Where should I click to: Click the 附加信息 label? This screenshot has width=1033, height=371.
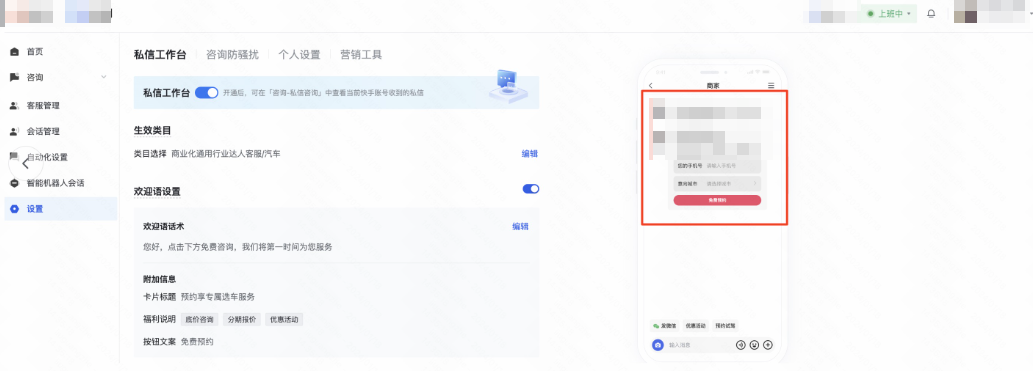[x=159, y=279]
